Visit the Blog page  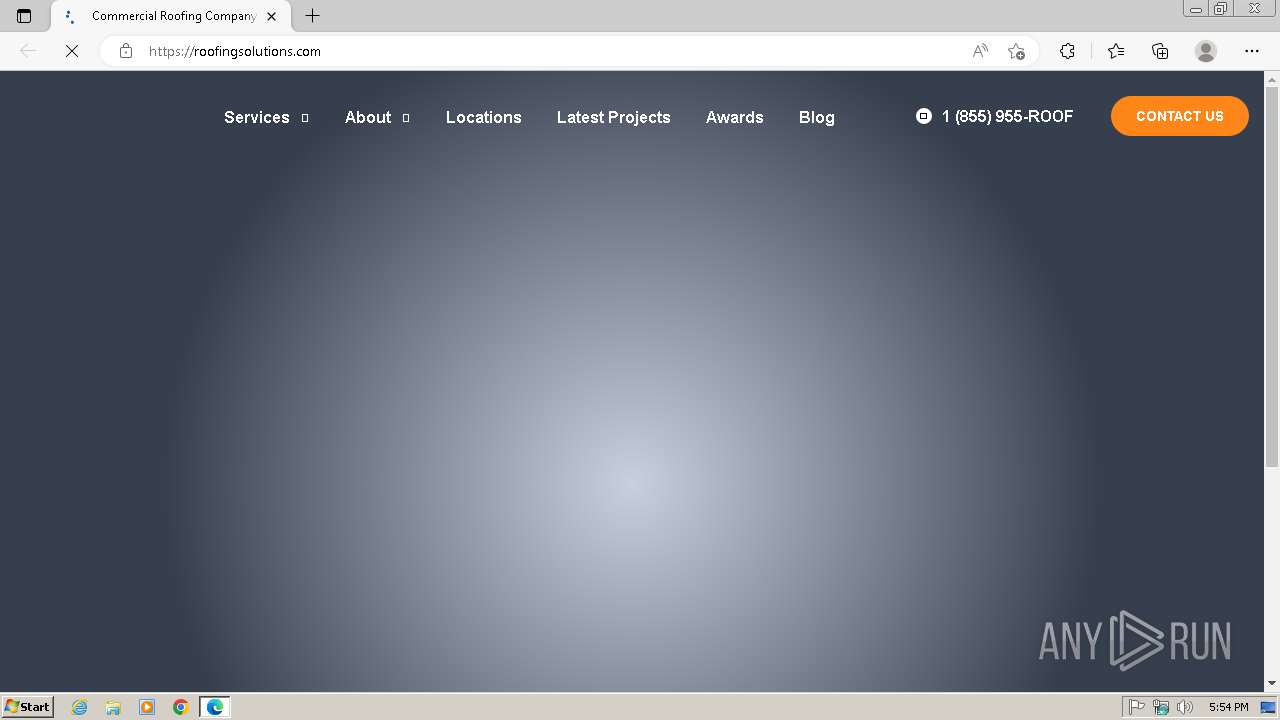point(817,117)
